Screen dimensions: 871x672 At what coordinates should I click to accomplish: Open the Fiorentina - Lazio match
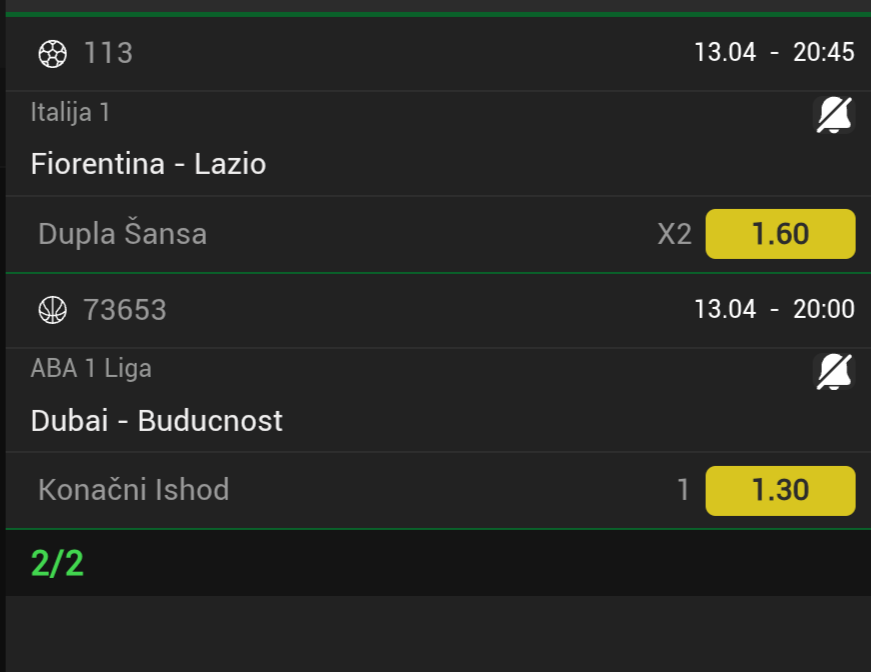coord(149,163)
